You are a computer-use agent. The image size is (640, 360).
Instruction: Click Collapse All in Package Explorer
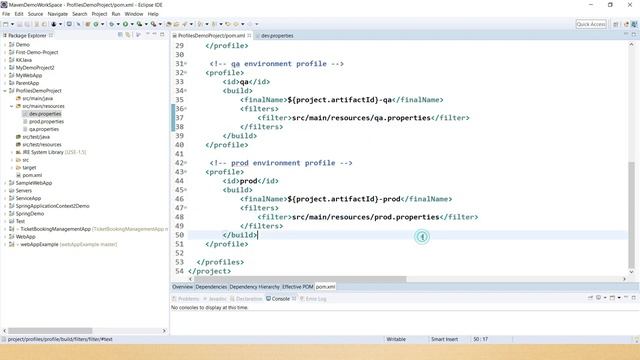(x=120, y=35)
